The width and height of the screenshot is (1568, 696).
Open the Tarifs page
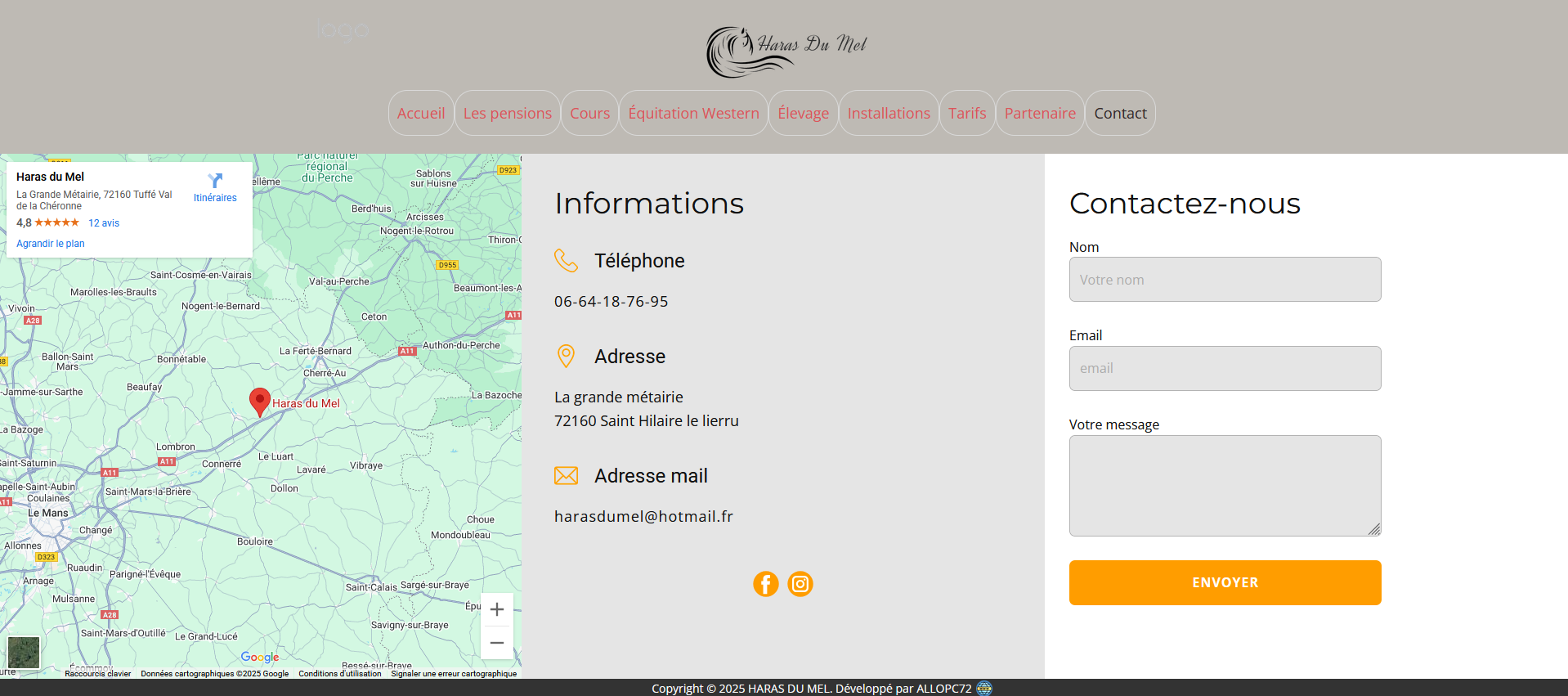[967, 113]
